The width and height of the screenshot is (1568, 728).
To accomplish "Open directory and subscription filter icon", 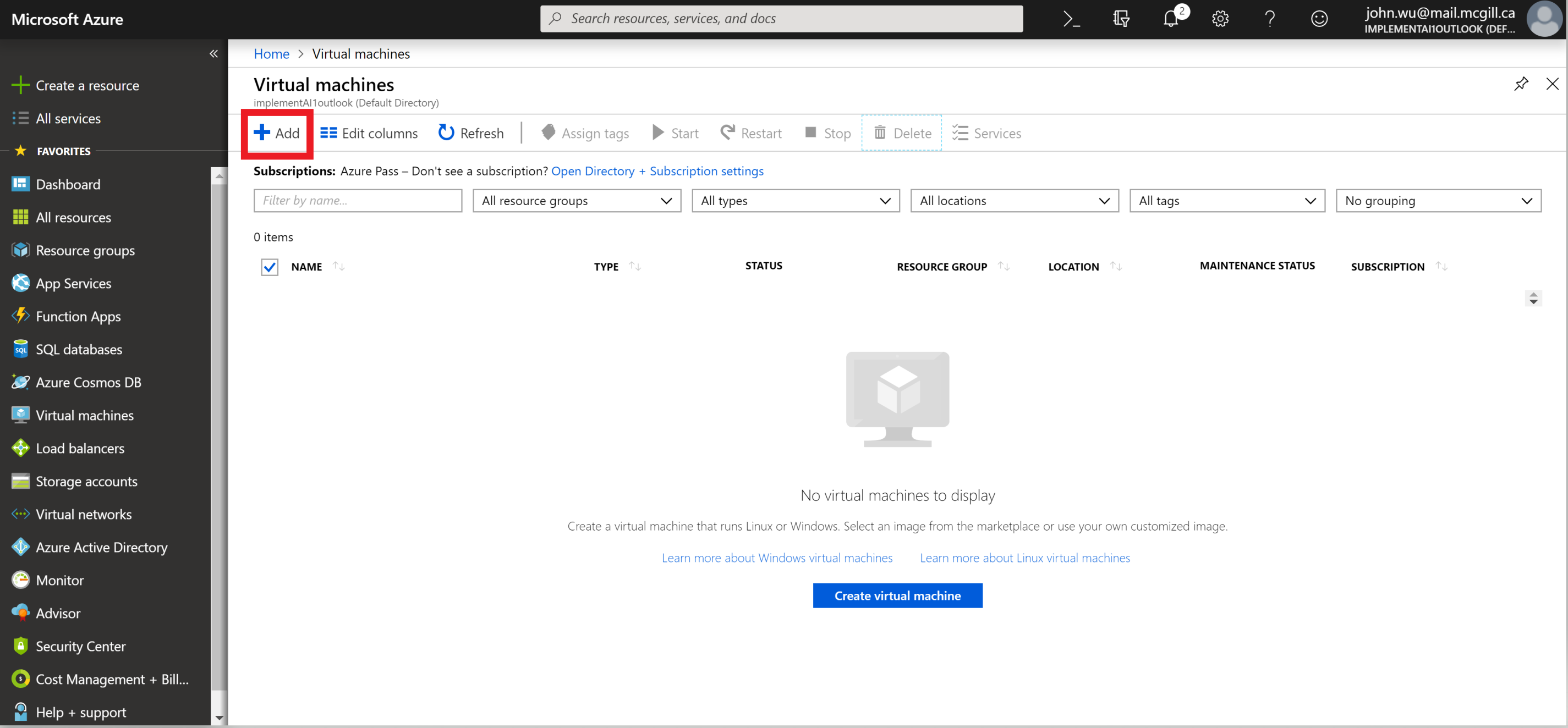I will 1121,19.
